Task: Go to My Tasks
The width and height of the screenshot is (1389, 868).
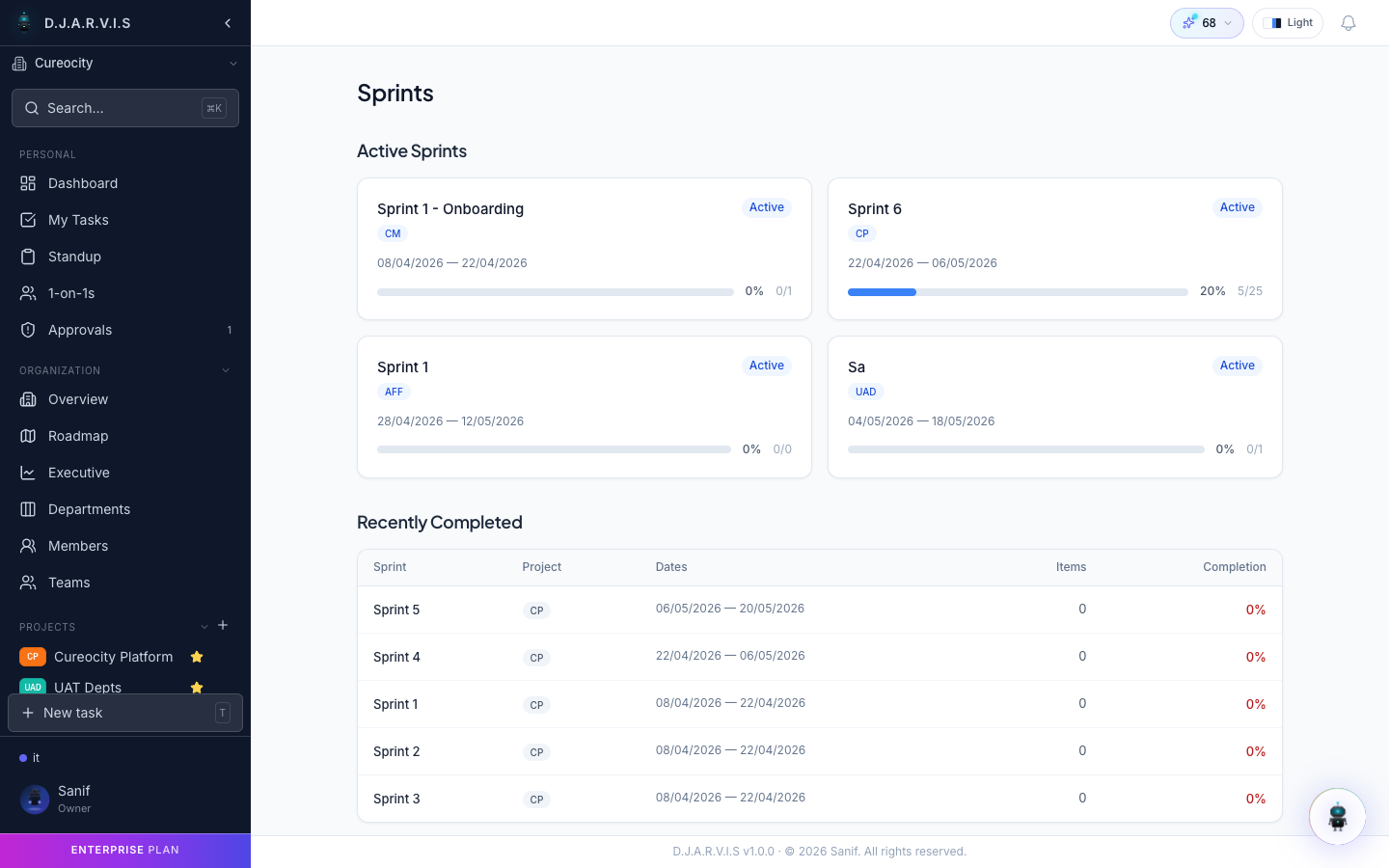Action: 125,220
